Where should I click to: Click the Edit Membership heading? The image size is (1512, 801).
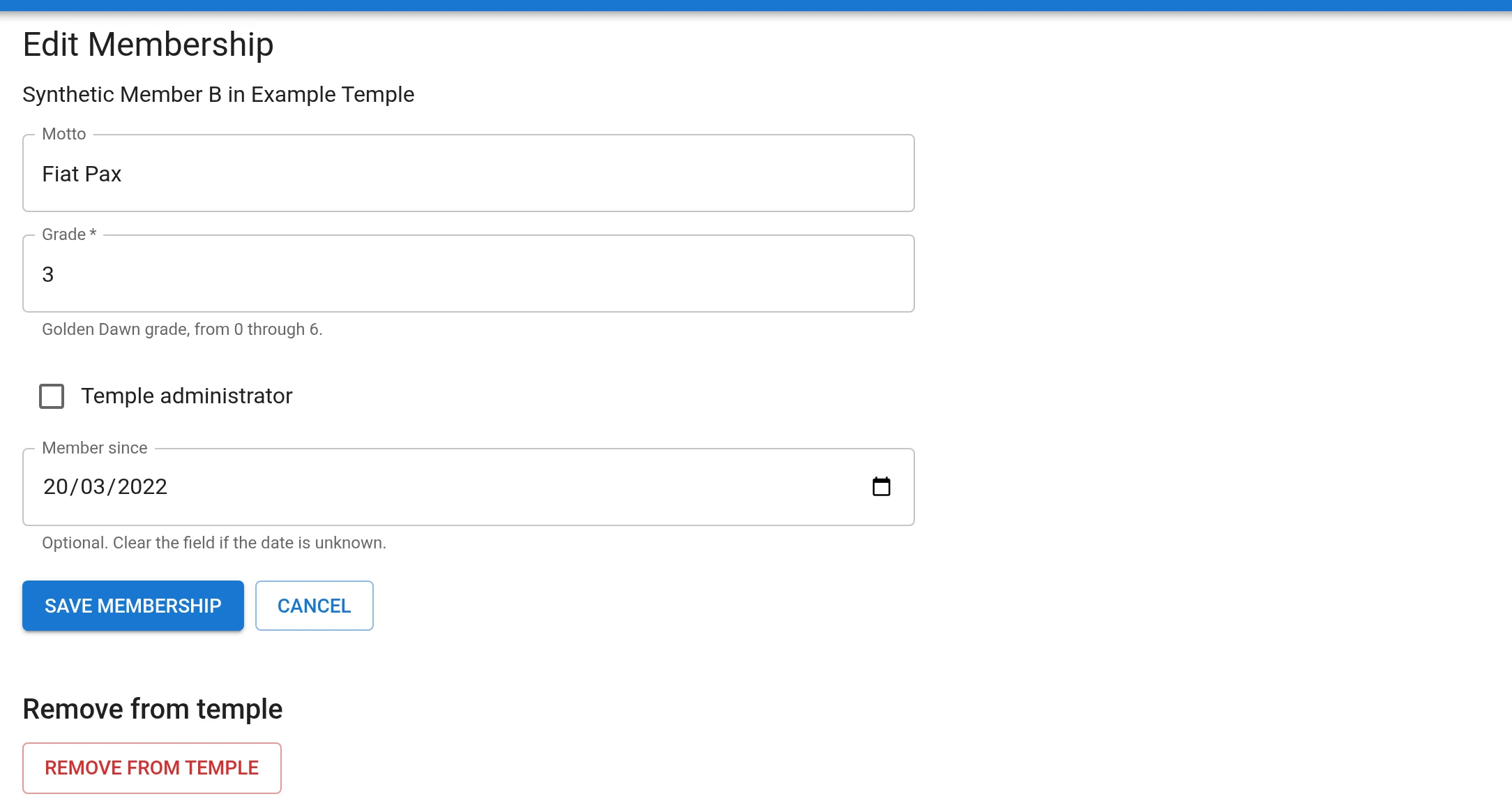coord(148,44)
